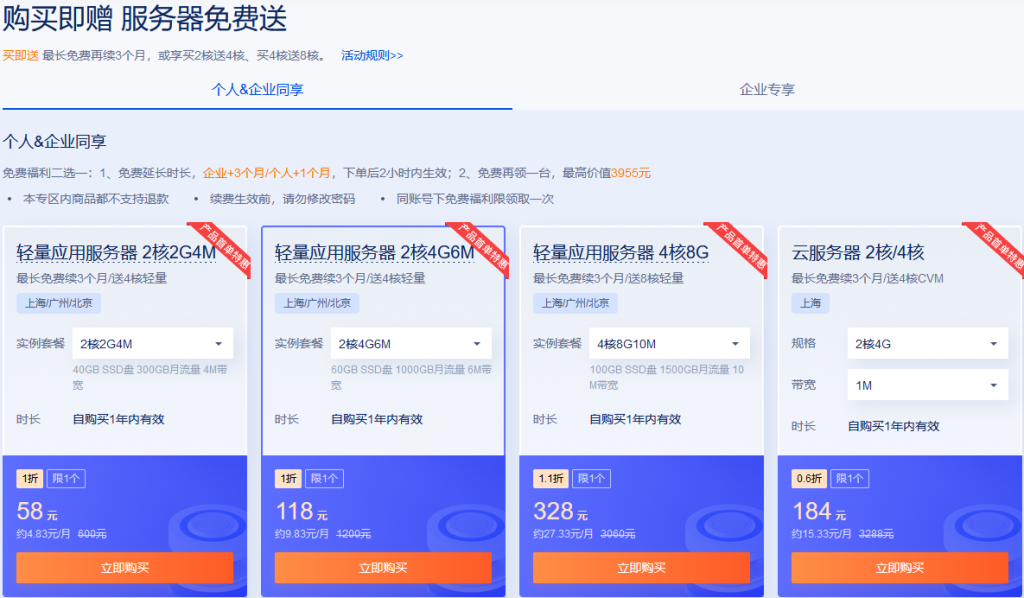Click the 0.6折 discount badge

point(805,479)
